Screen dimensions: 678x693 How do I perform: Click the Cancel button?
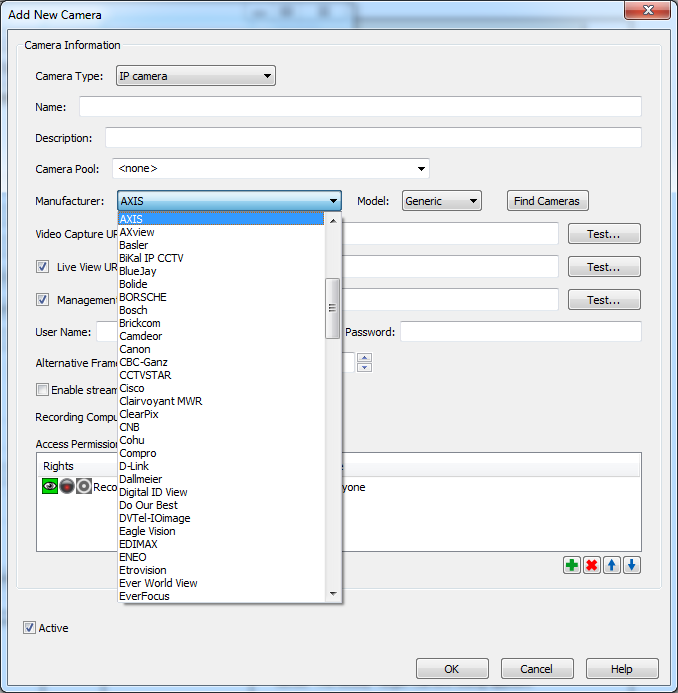[537, 668]
